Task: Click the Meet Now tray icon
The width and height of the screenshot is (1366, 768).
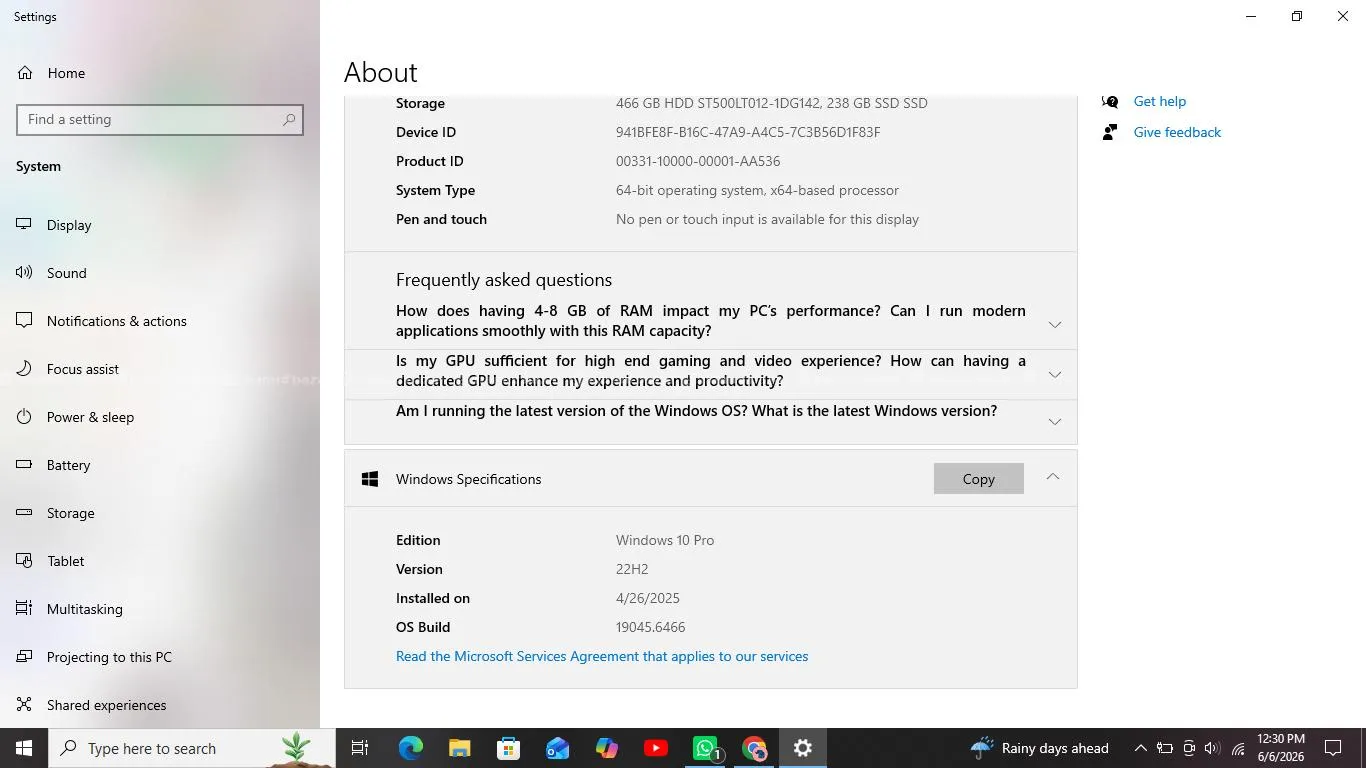Action: coord(1189,748)
